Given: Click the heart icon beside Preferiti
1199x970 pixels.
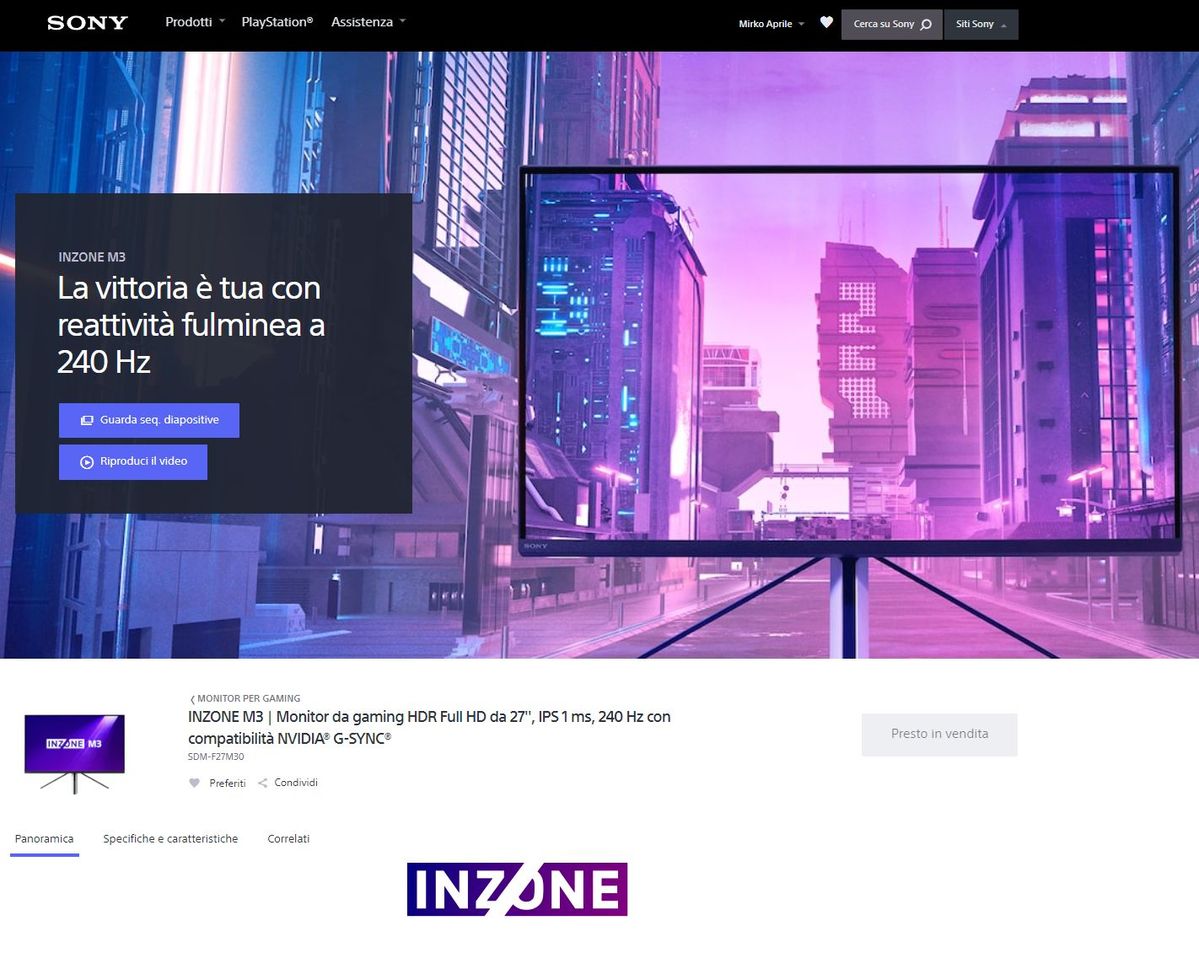Looking at the screenshot, I should (x=194, y=783).
